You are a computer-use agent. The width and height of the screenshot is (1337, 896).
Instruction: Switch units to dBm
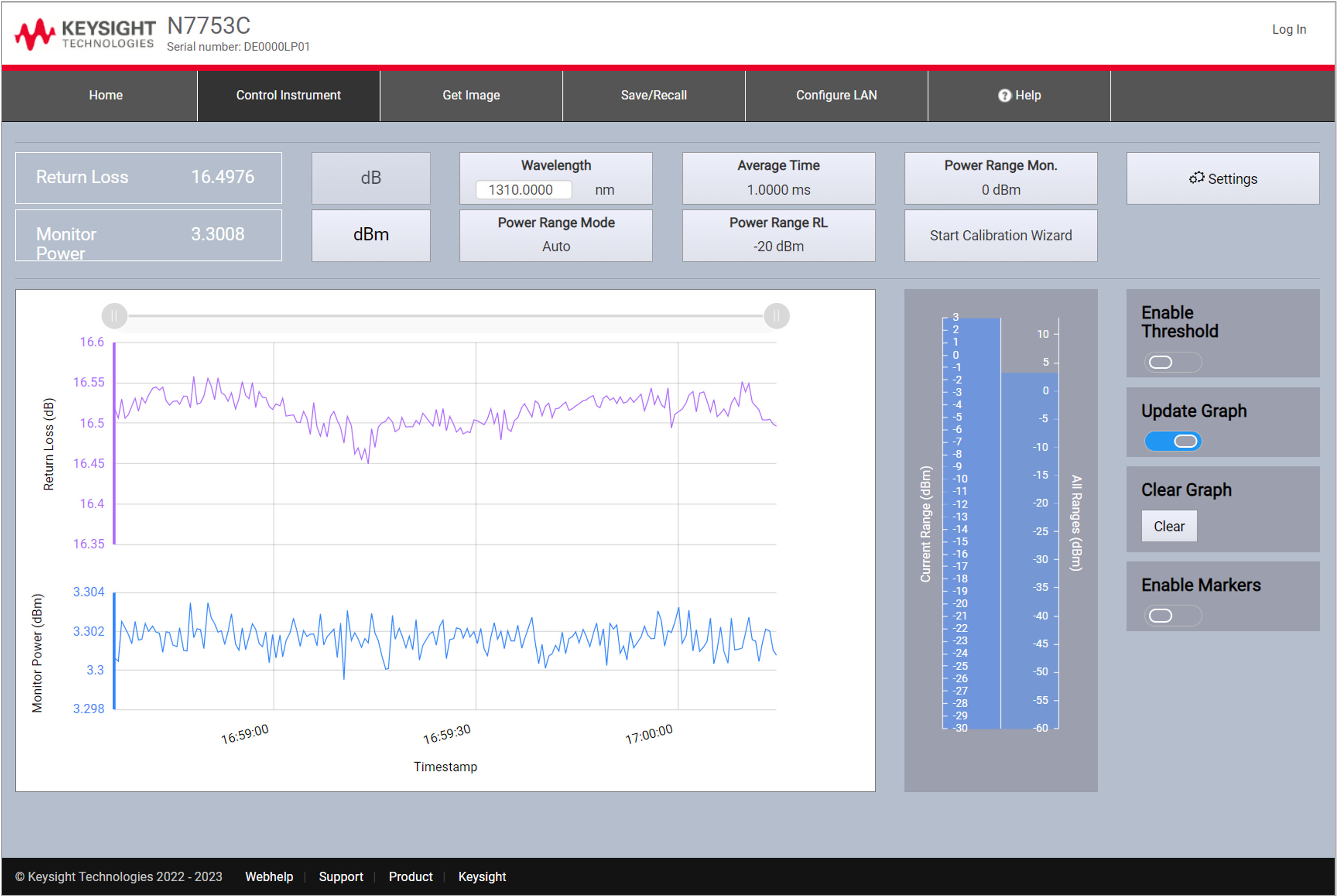coord(371,235)
